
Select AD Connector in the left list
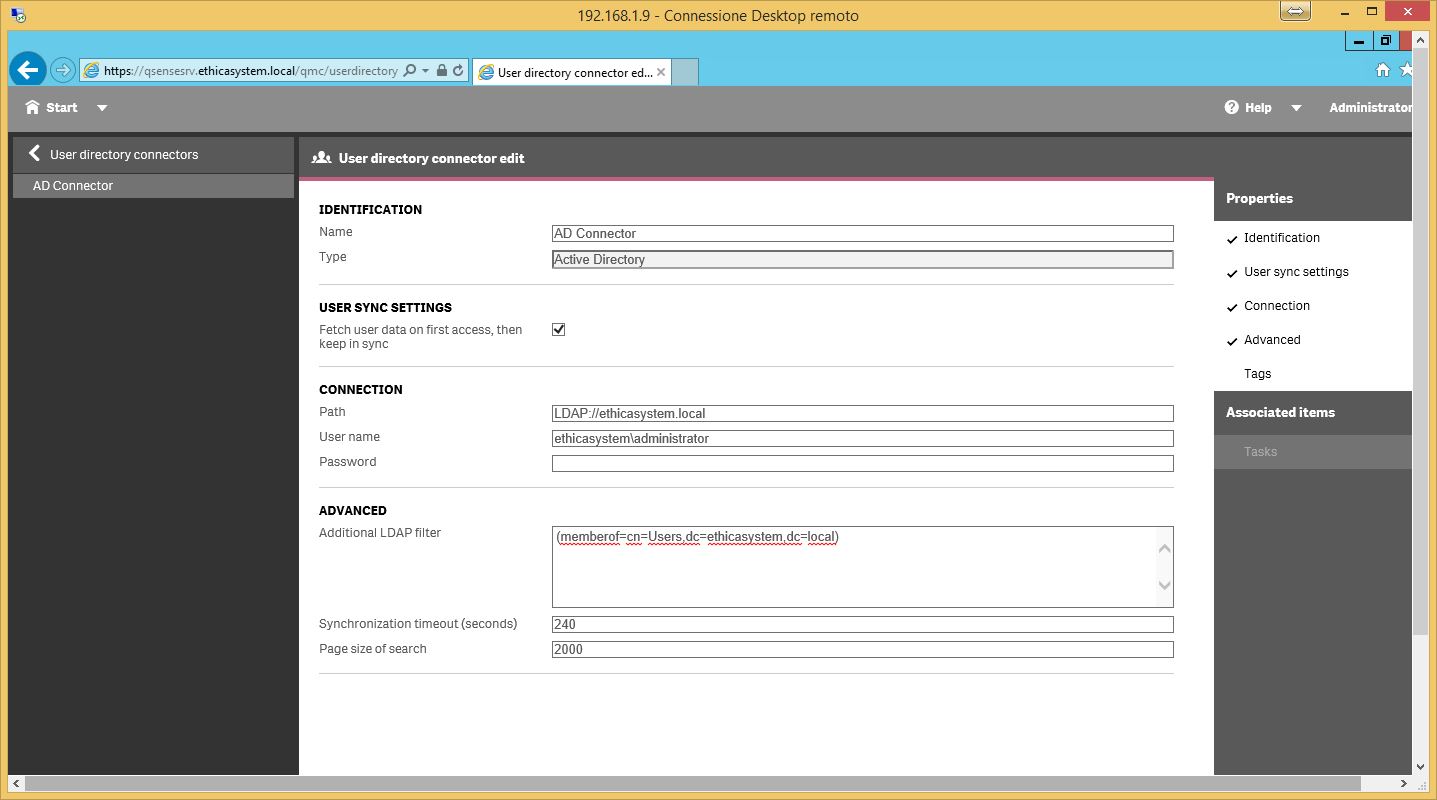[x=153, y=186]
